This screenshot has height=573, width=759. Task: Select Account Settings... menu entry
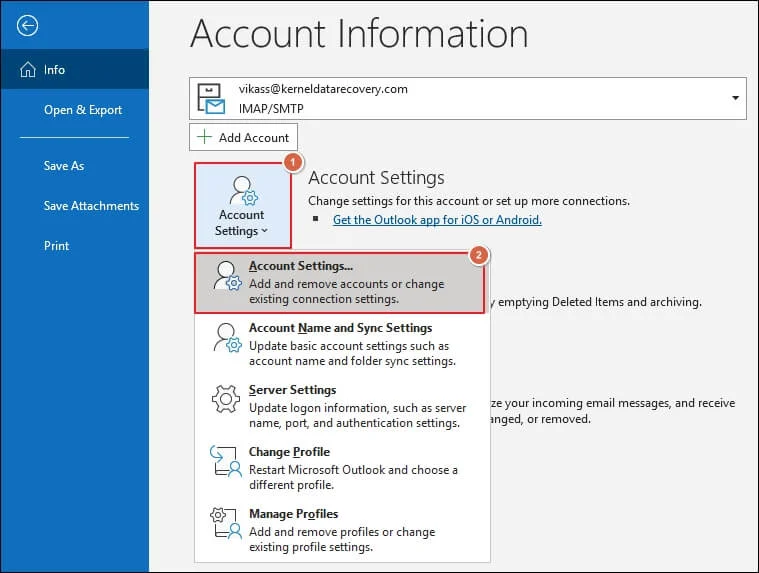[x=340, y=283]
